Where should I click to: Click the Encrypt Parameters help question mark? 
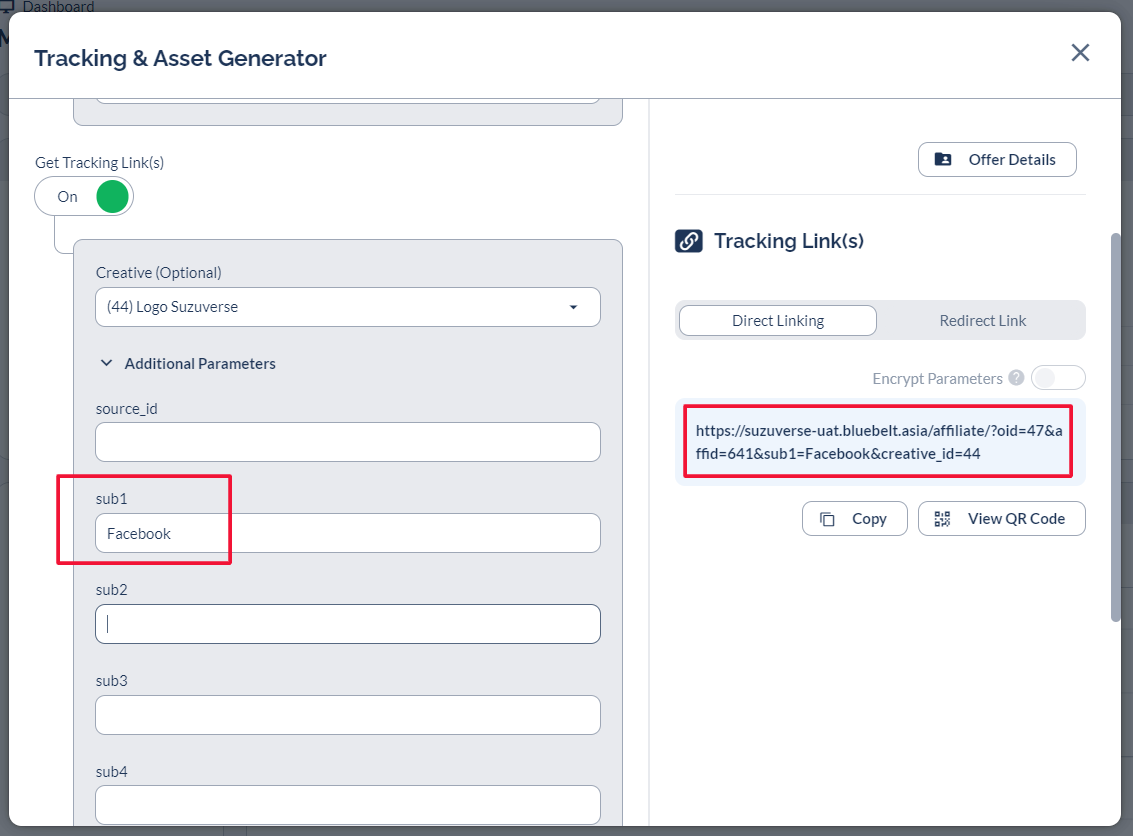[x=1016, y=378]
